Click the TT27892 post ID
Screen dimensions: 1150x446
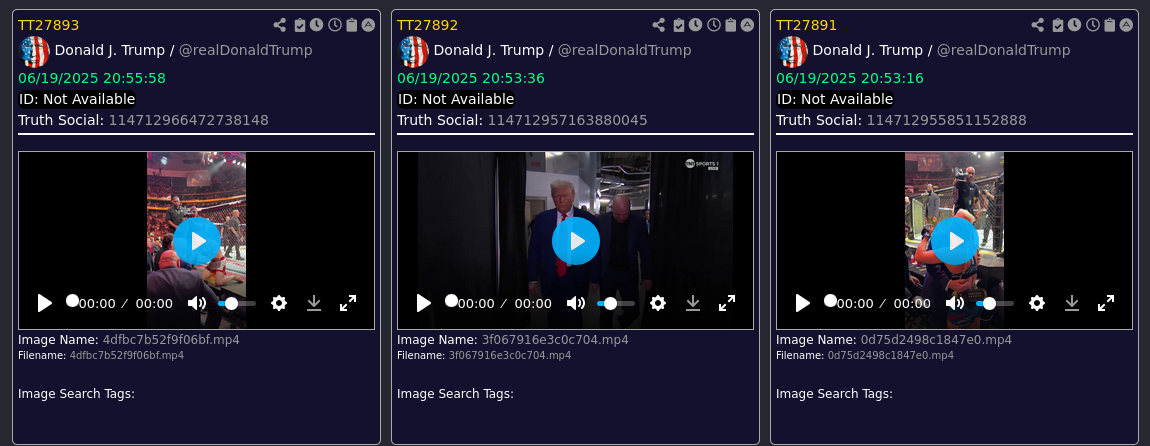pyautogui.click(x=428, y=26)
